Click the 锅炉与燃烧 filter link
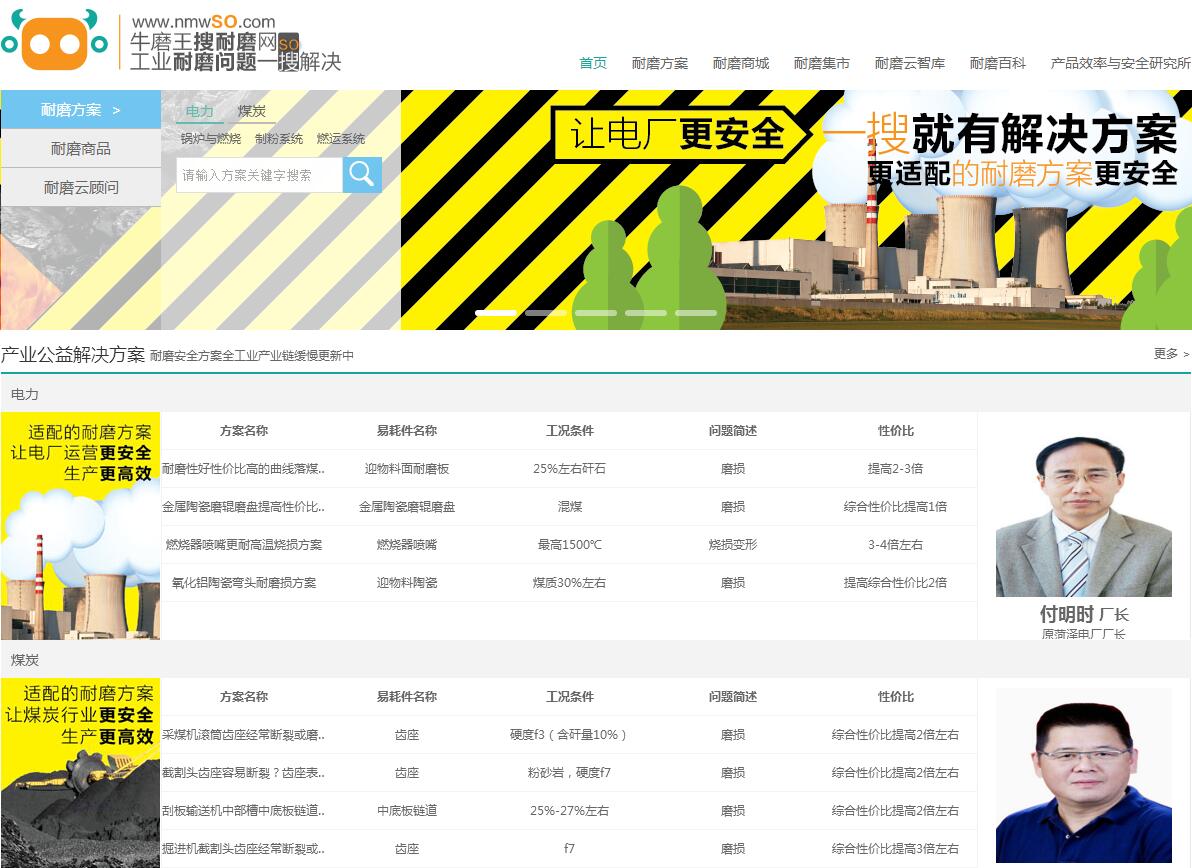 pyautogui.click(x=210, y=139)
